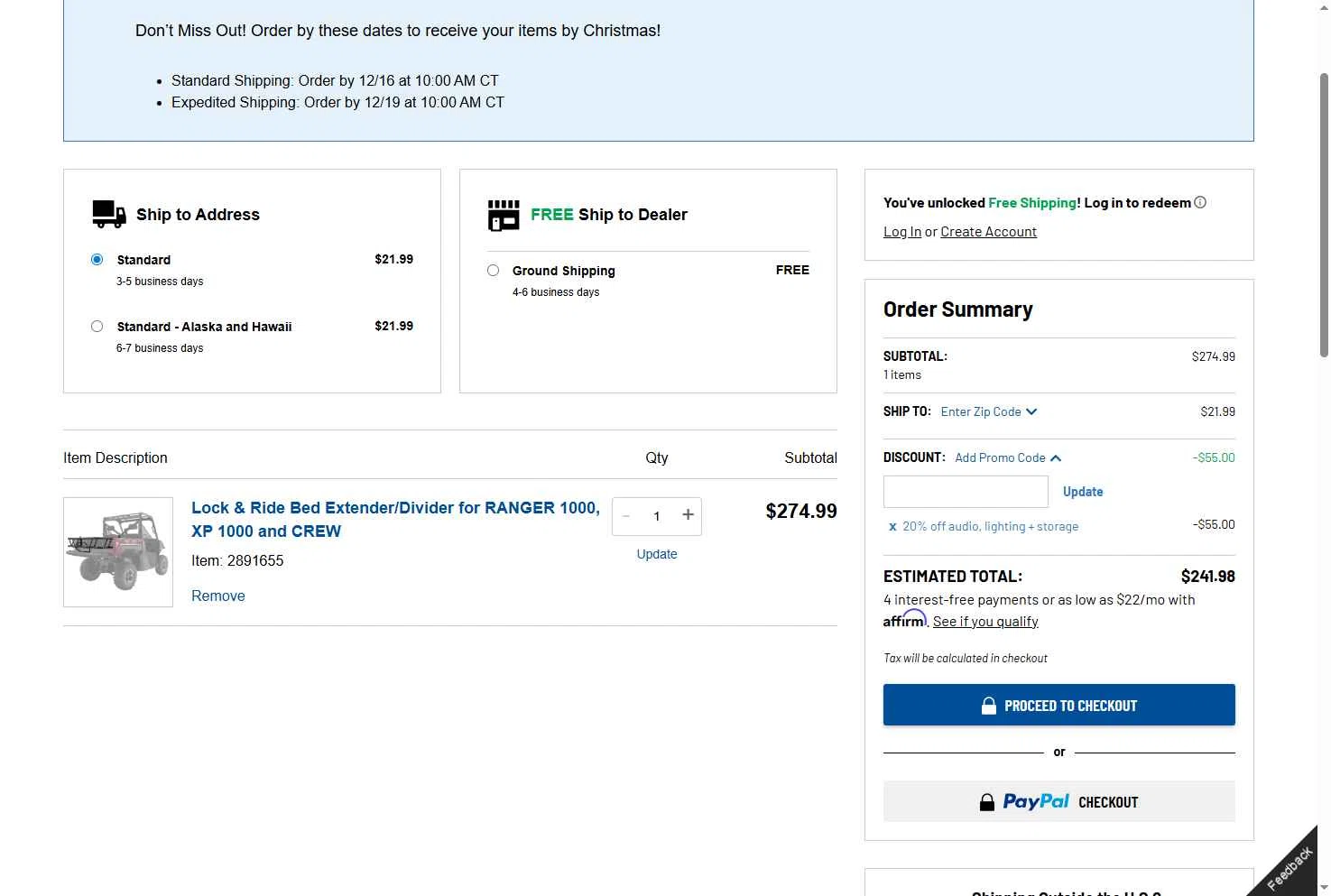Click the Standard Shipping order-by date line

pos(335,81)
